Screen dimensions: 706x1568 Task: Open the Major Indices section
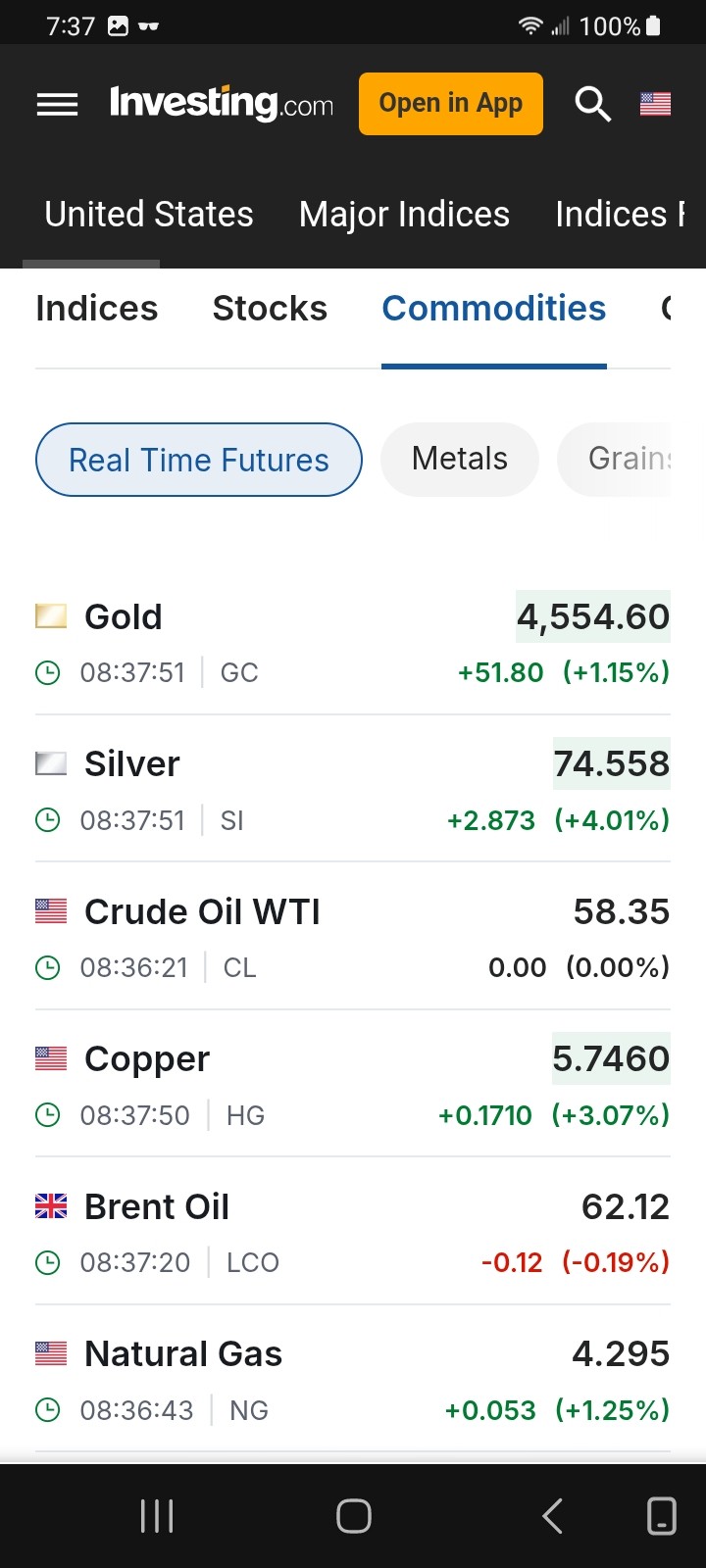click(404, 215)
